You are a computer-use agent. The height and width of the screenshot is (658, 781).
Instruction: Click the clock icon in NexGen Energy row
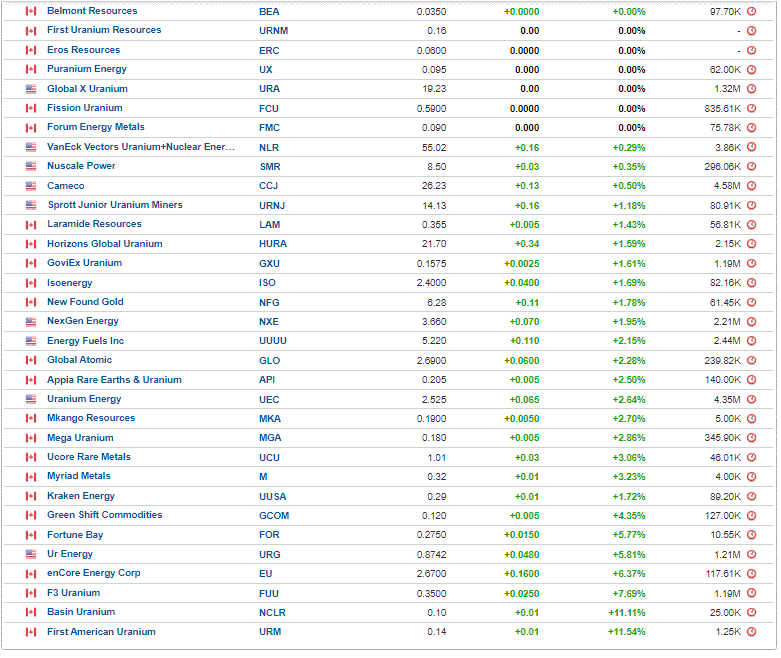[x=752, y=322]
